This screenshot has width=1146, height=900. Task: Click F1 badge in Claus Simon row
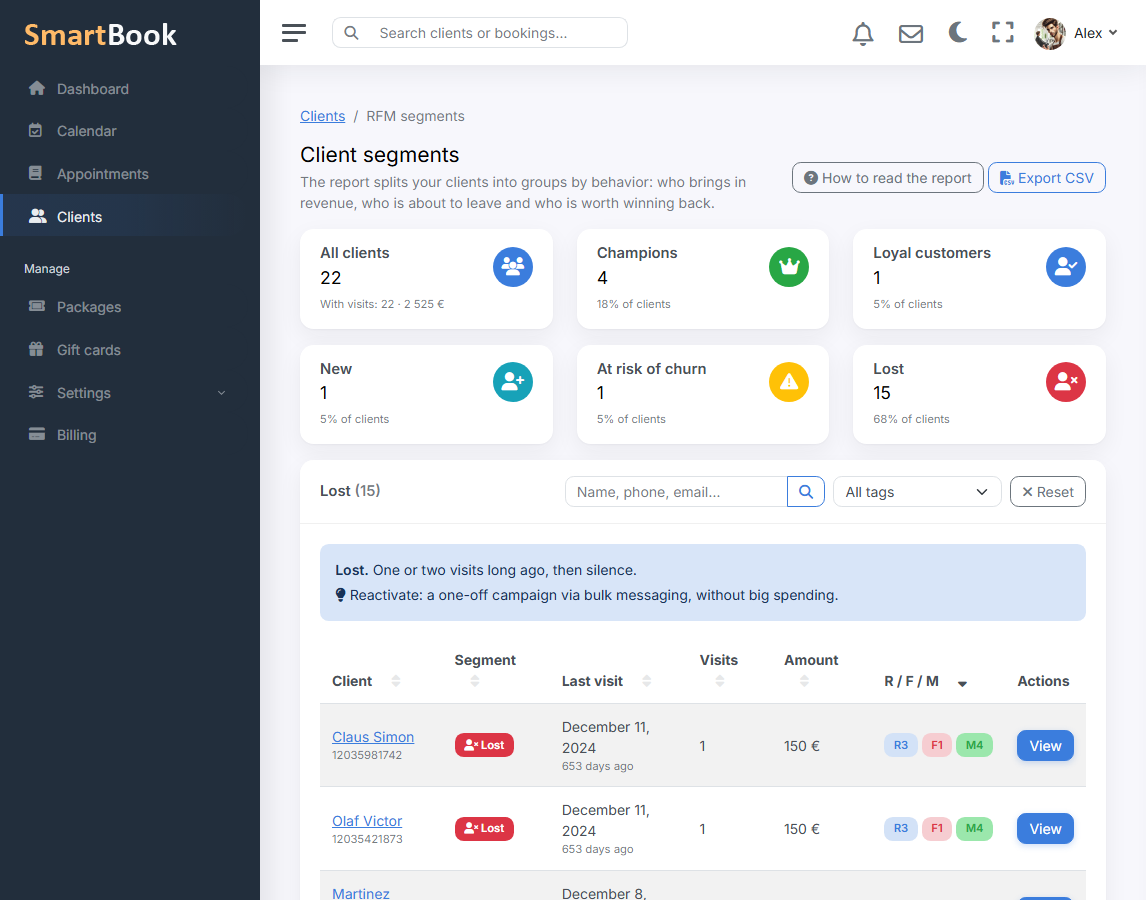click(936, 745)
